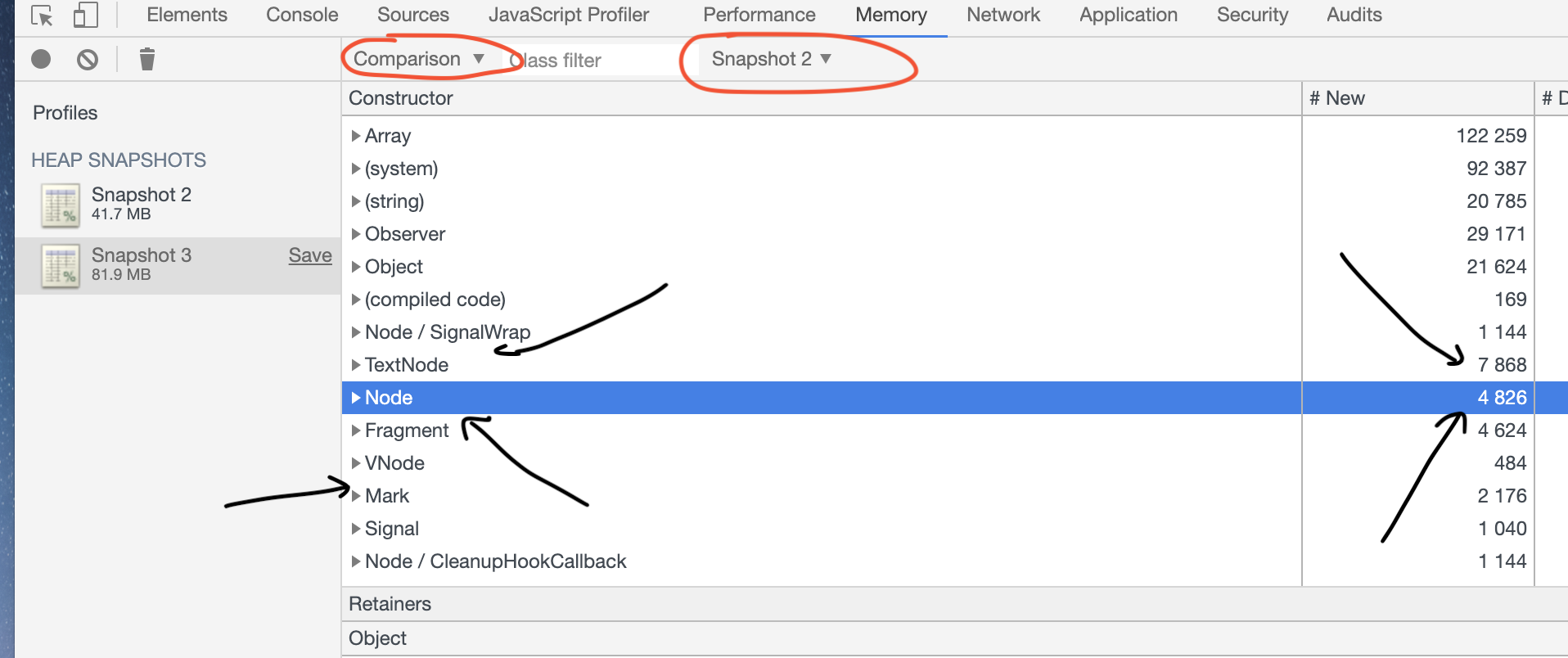Expand the Node / CleanupHookCallback row

(x=356, y=561)
